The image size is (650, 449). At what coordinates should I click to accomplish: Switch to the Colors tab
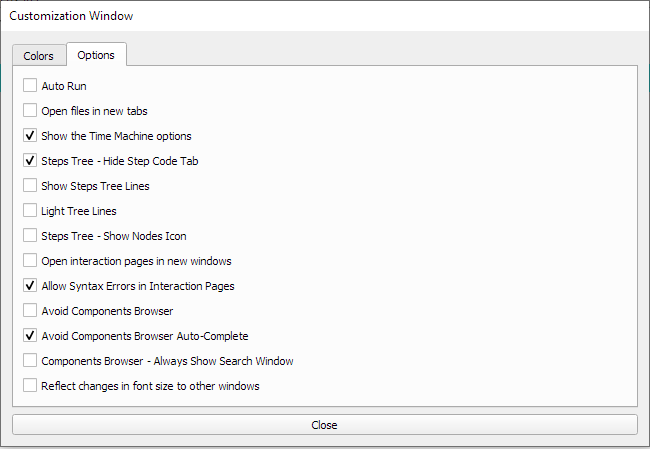click(39, 56)
